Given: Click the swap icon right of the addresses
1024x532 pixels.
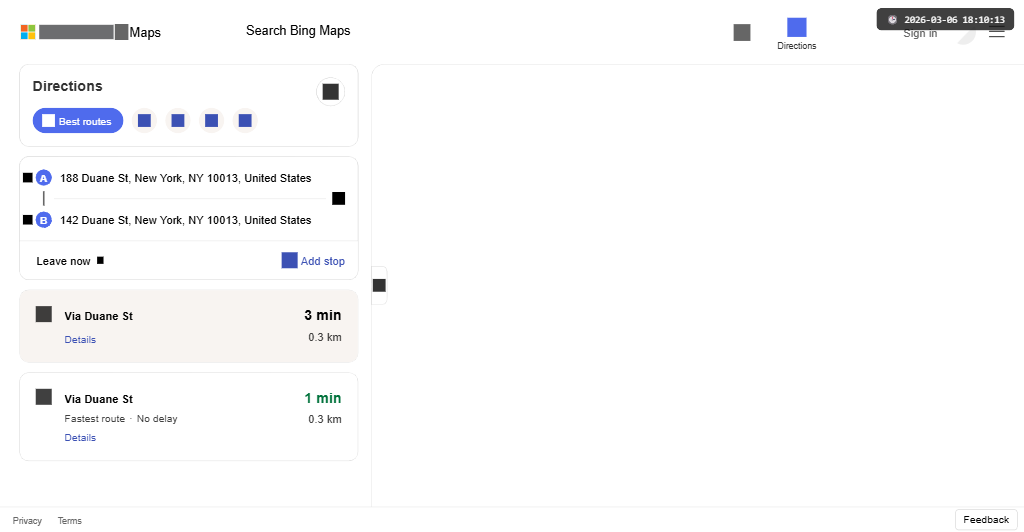Looking at the screenshot, I should point(339,198).
